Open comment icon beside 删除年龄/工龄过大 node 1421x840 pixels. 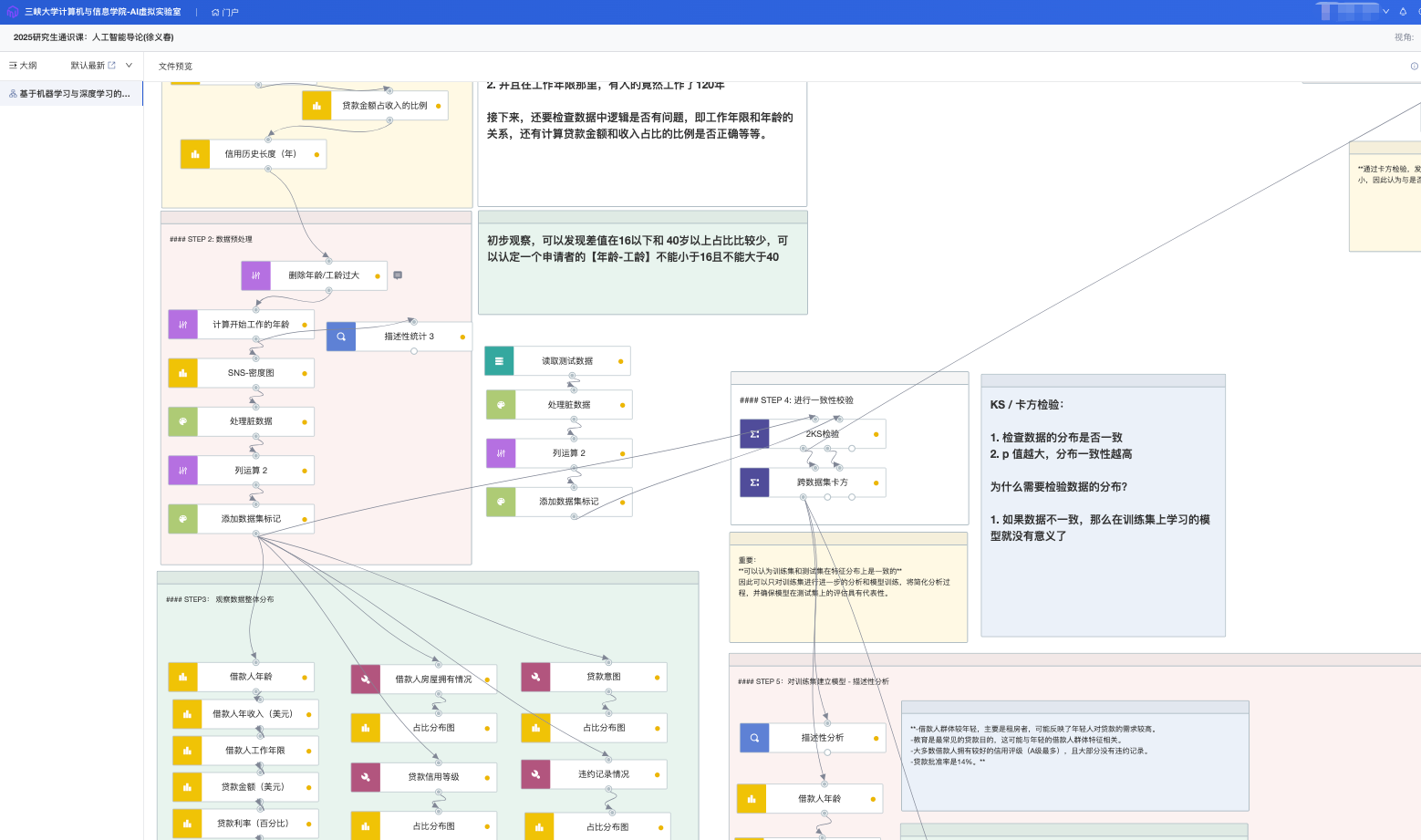point(398,275)
